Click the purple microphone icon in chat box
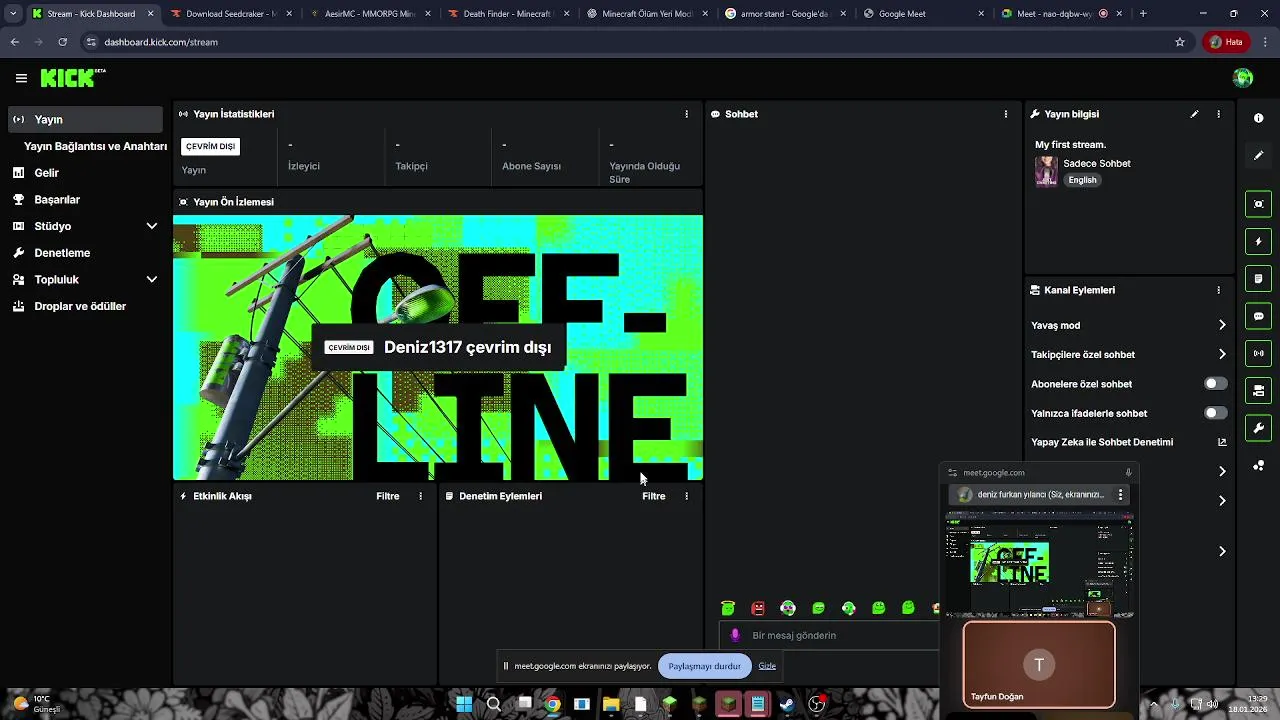 coord(735,635)
